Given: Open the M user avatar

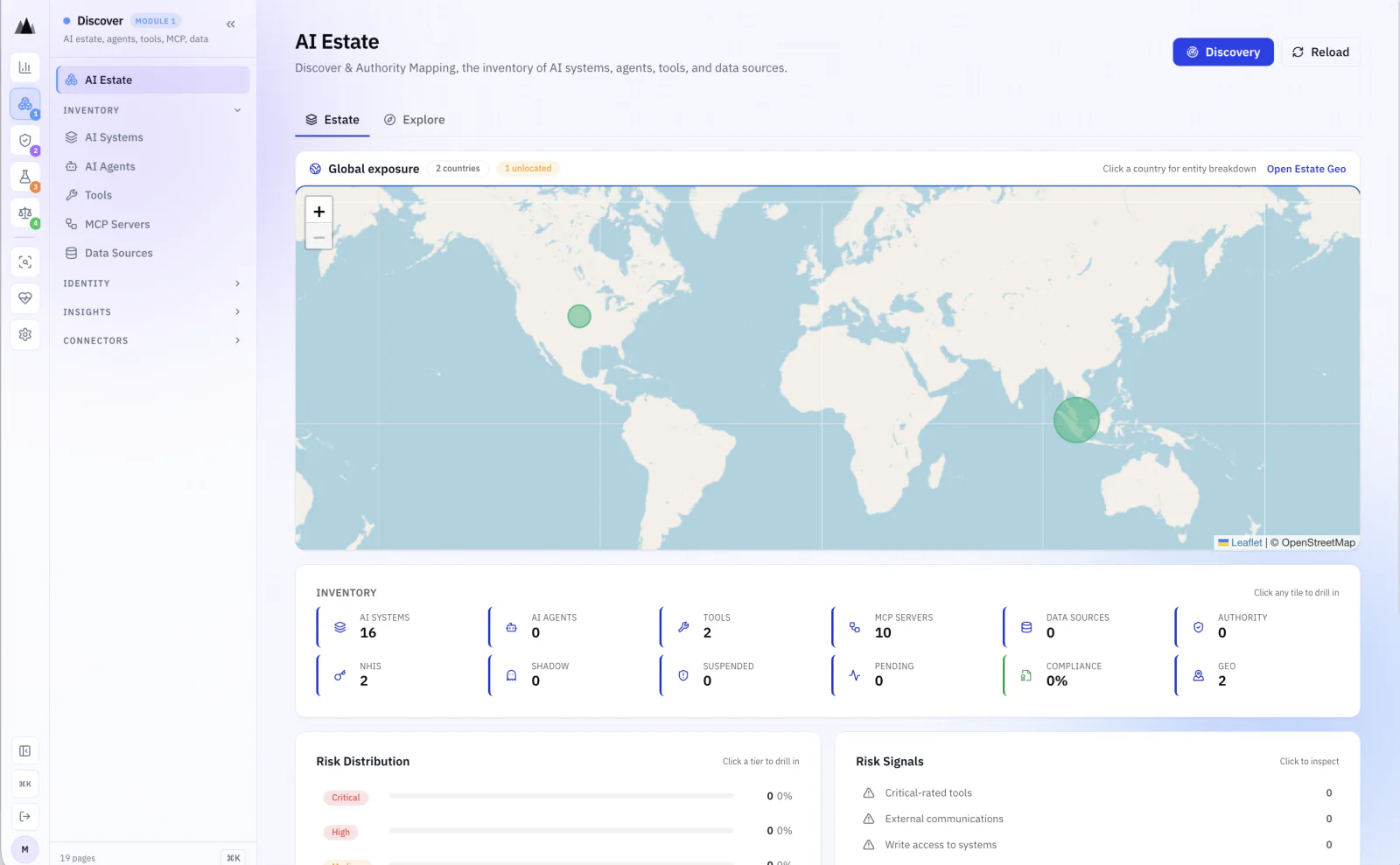Looking at the screenshot, I should [25, 849].
